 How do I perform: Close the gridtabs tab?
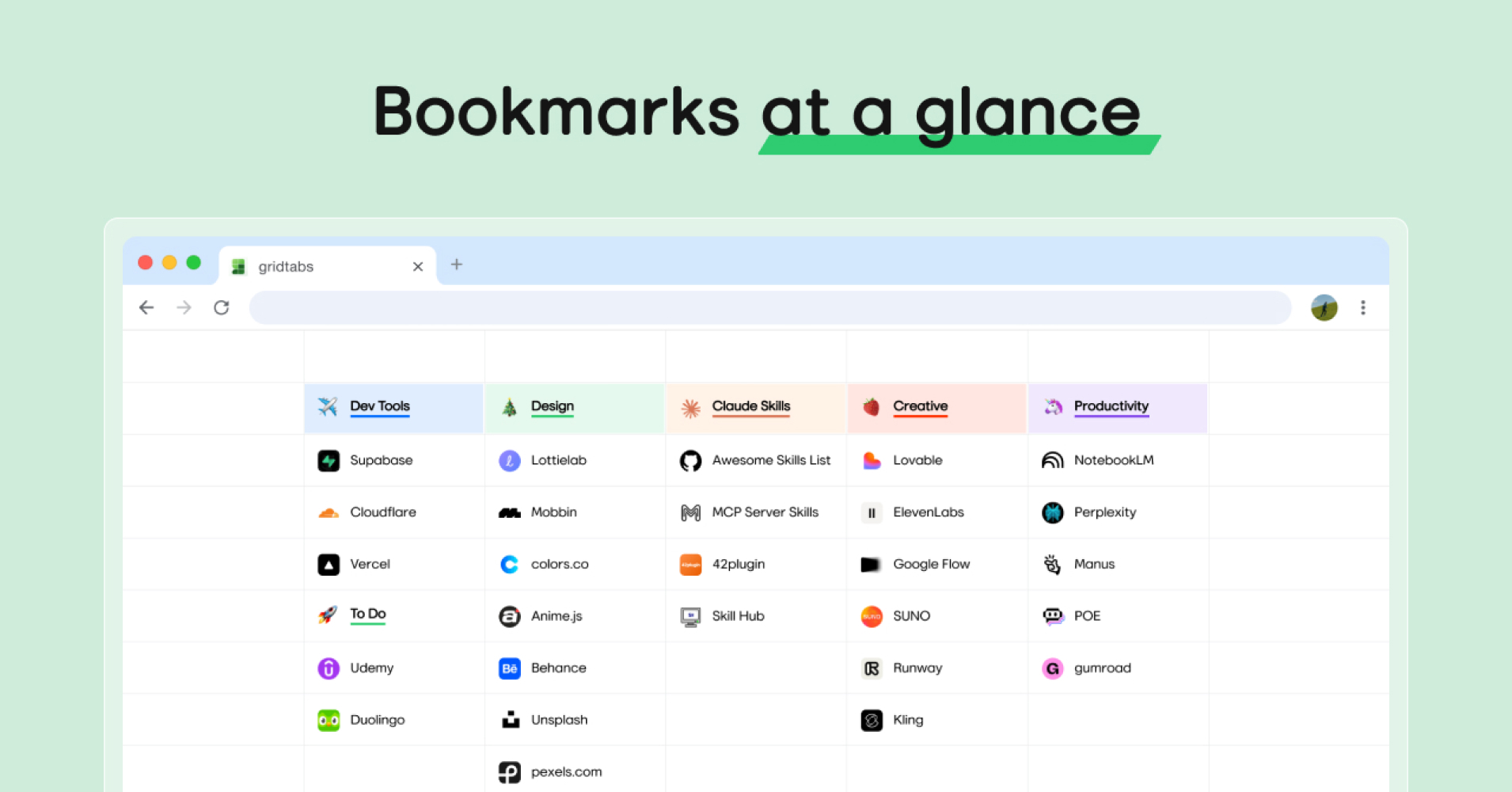coord(418,267)
